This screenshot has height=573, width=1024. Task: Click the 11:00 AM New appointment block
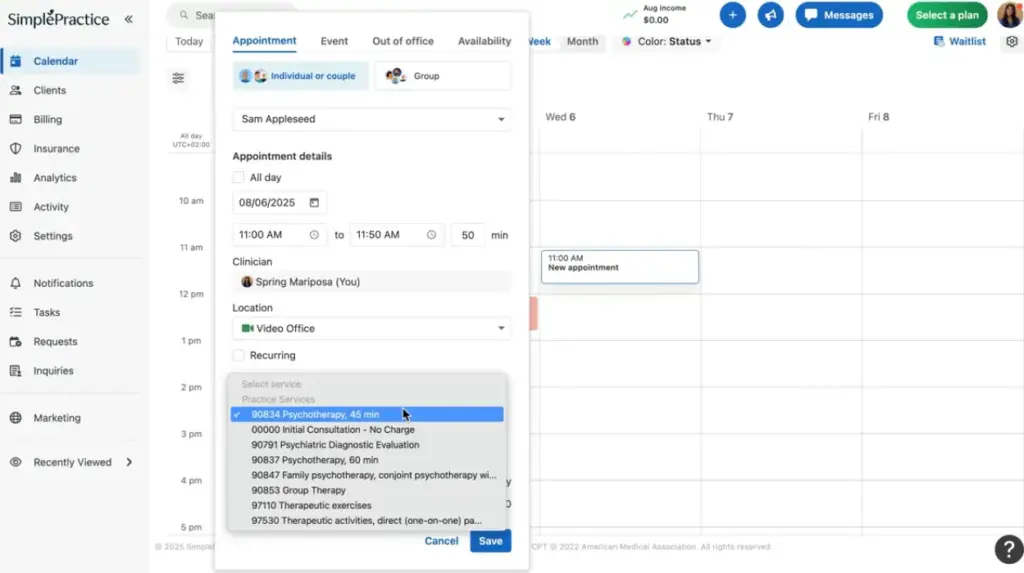(620, 267)
